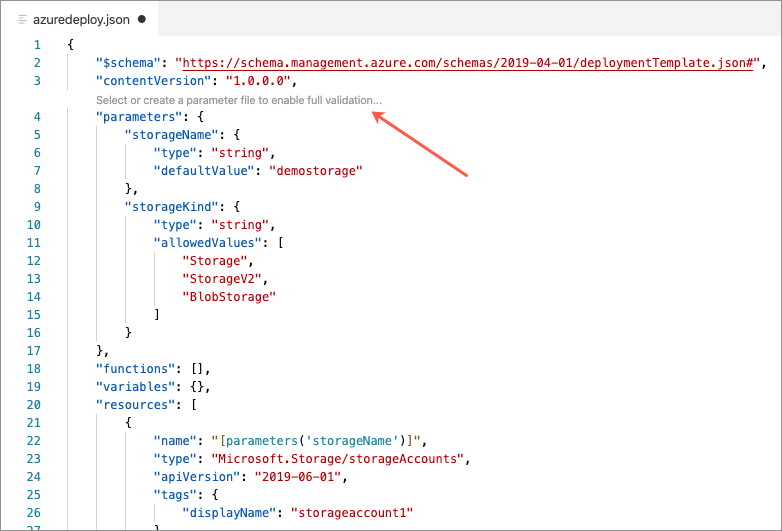Click the "Microsoft.Storage/storageAccounts" type value
Image resolution: width=782 pixels, height=531 pixels.
(338, 459)
